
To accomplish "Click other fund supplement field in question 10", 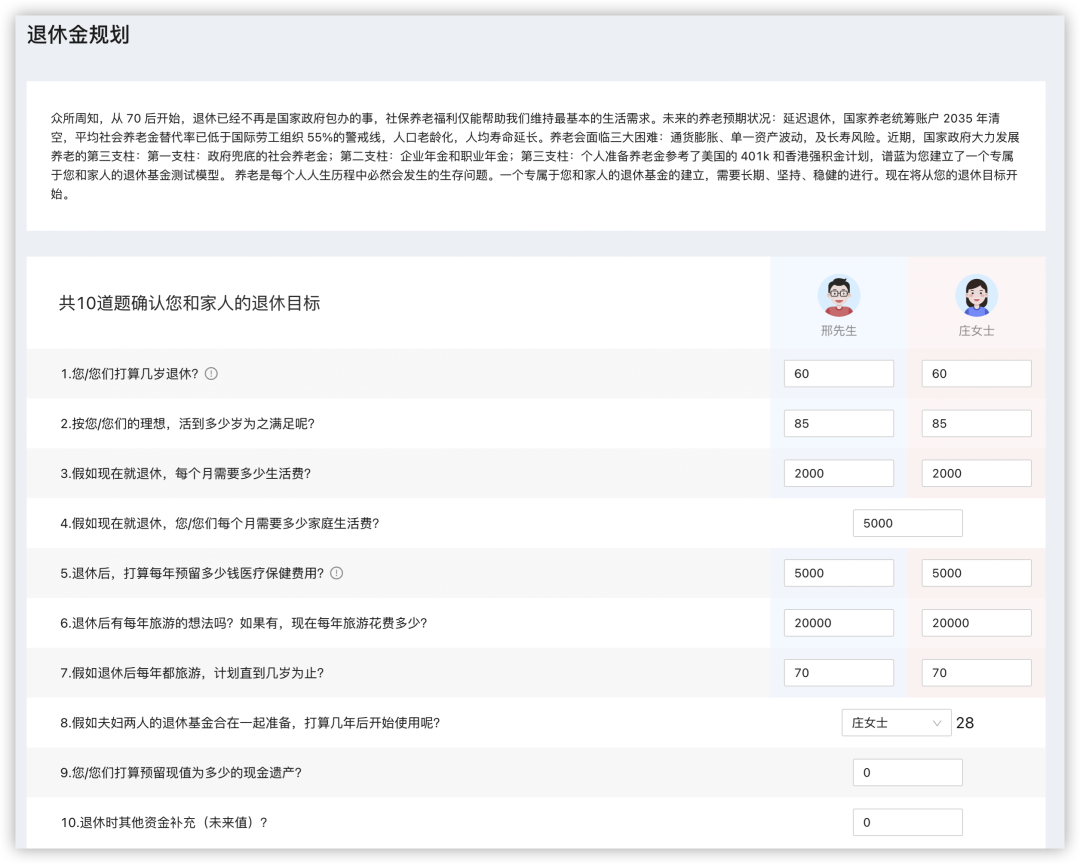I will click(907, 822).
